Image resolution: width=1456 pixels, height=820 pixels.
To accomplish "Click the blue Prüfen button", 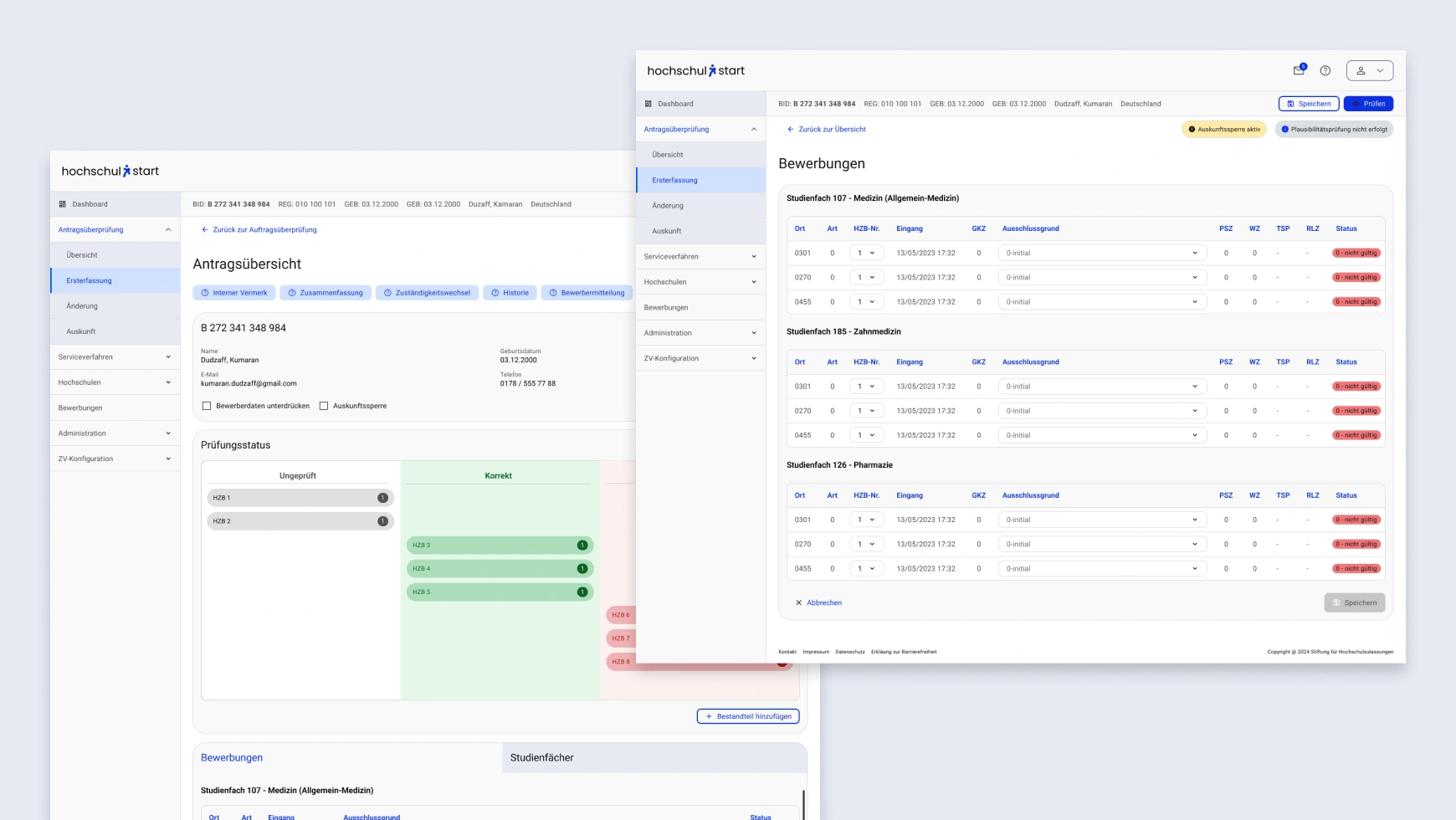I will tap(1368, 104).
